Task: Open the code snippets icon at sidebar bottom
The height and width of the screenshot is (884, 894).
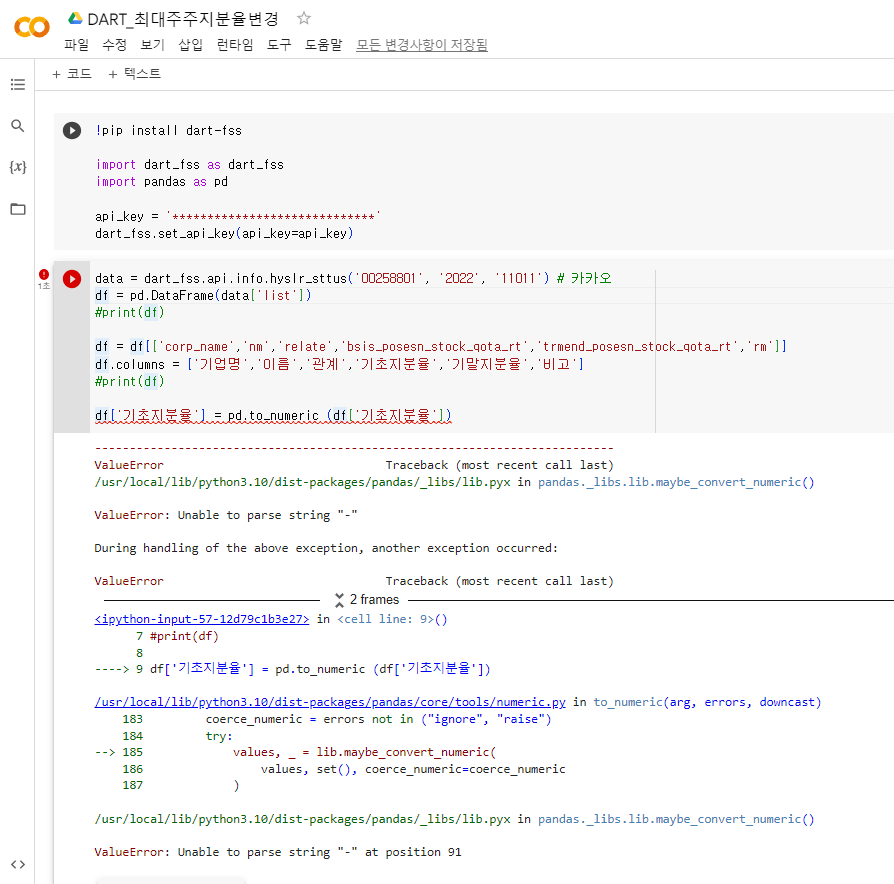Action: (18, 865)
